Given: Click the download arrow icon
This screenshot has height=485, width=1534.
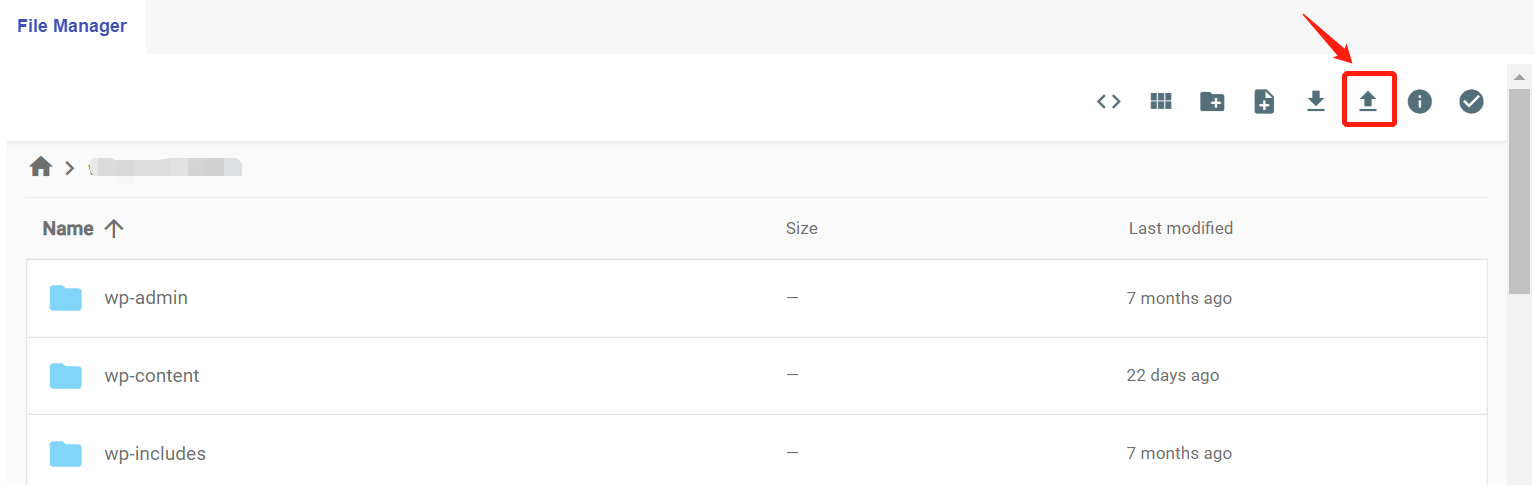Looking at the screenshot, I should click(x=1316, y=101).
